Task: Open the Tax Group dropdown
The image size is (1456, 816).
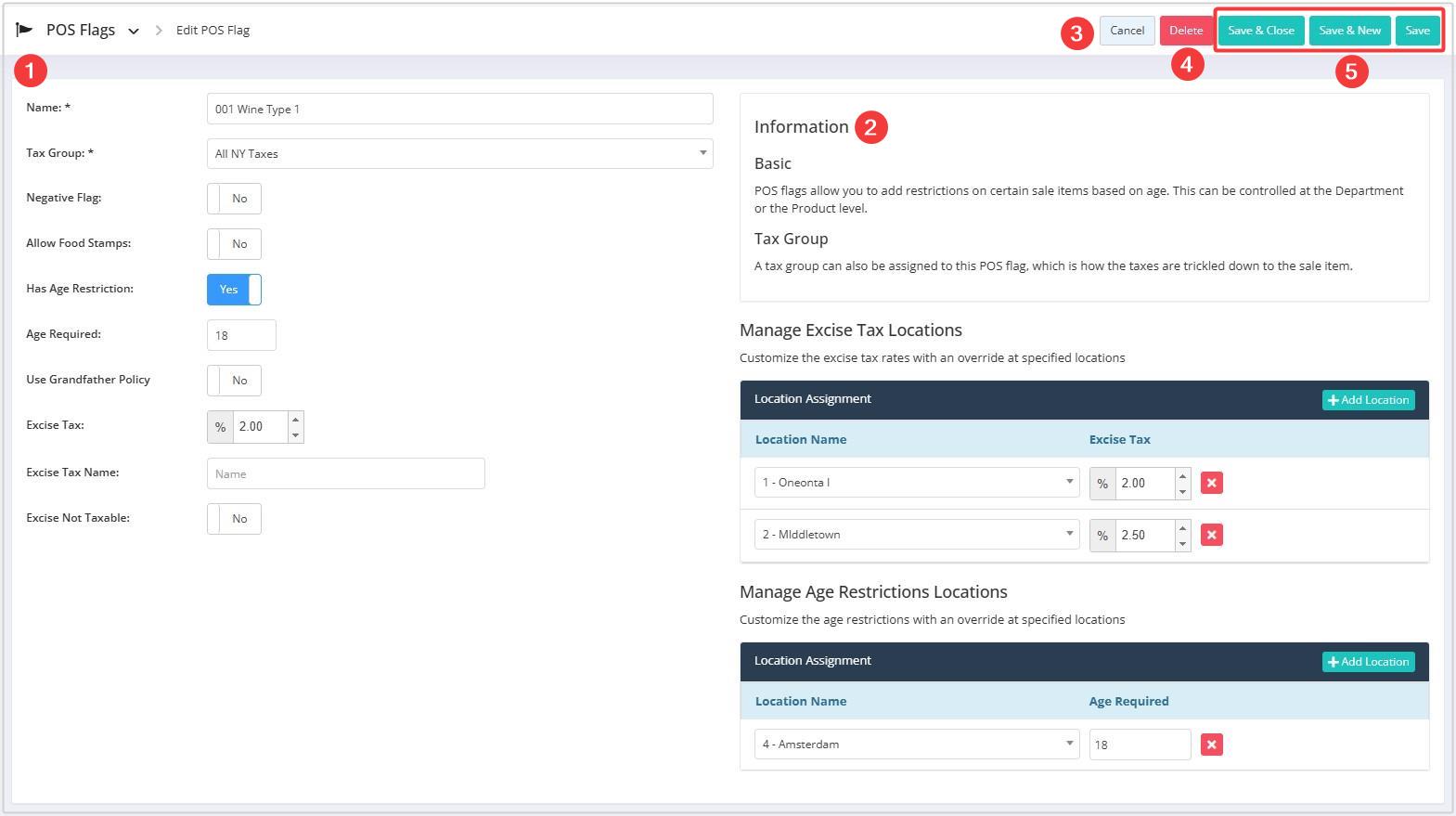Action: click(x=459, y=154)
